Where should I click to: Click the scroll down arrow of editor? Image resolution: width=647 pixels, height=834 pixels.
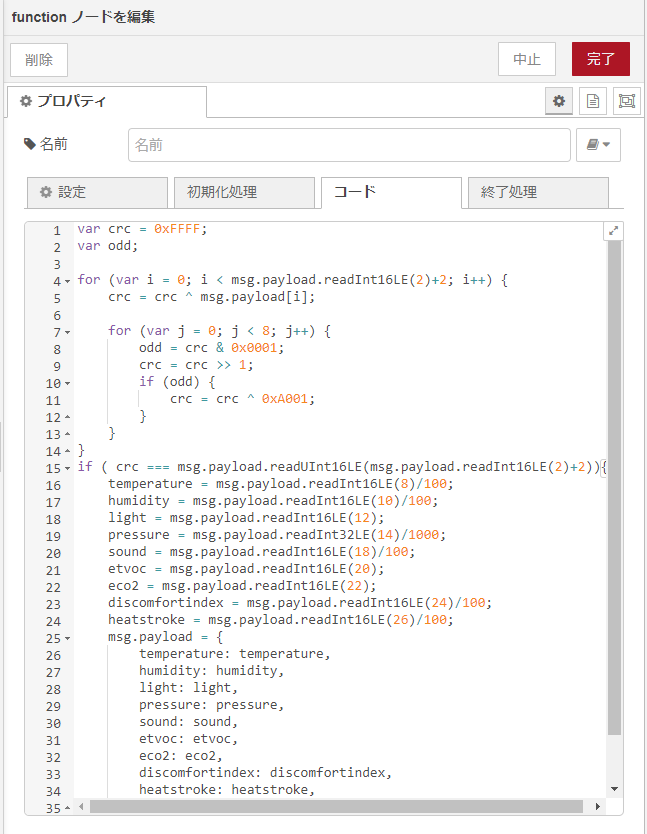click(615, 789)
